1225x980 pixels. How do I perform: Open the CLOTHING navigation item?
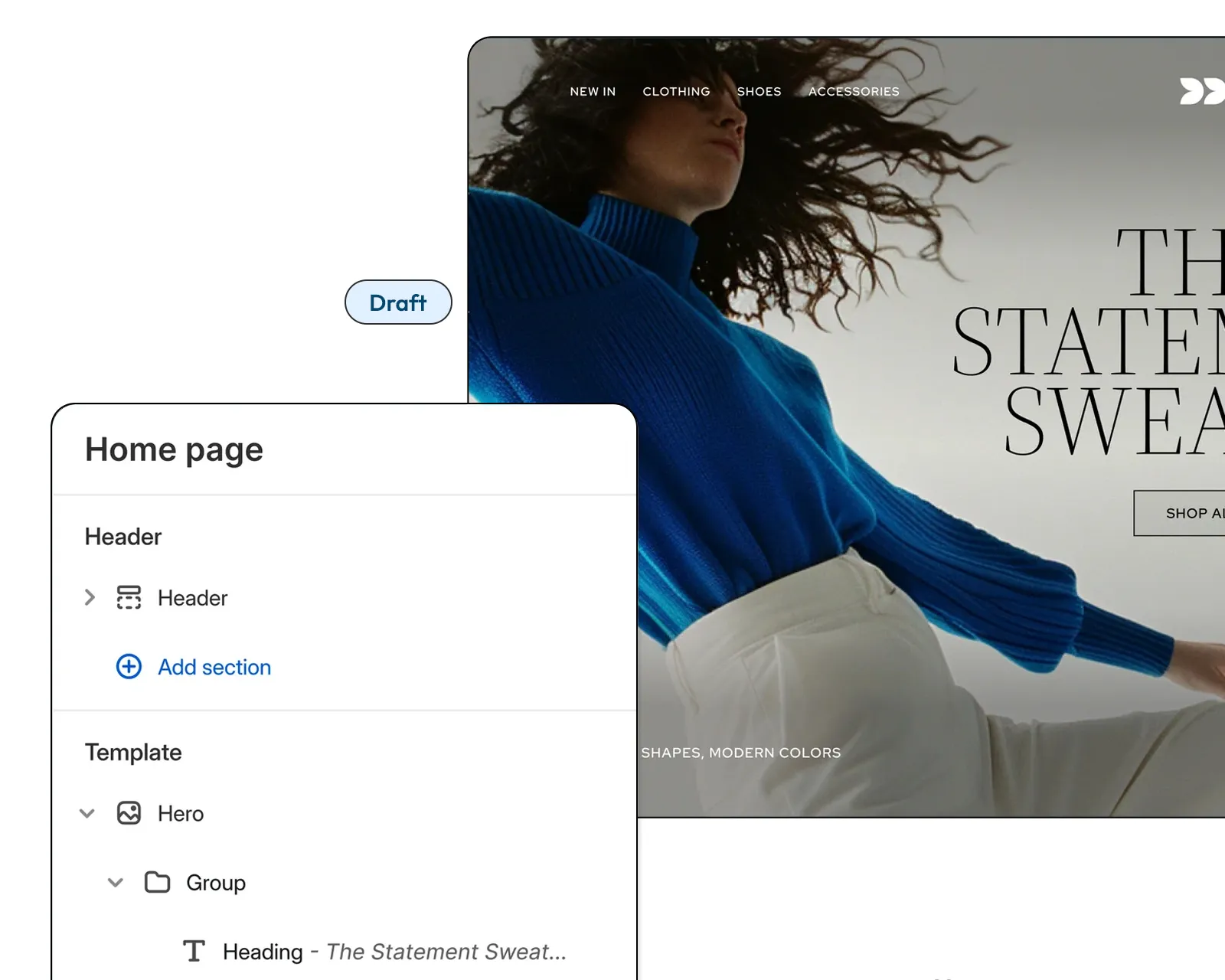pos(676,91)
